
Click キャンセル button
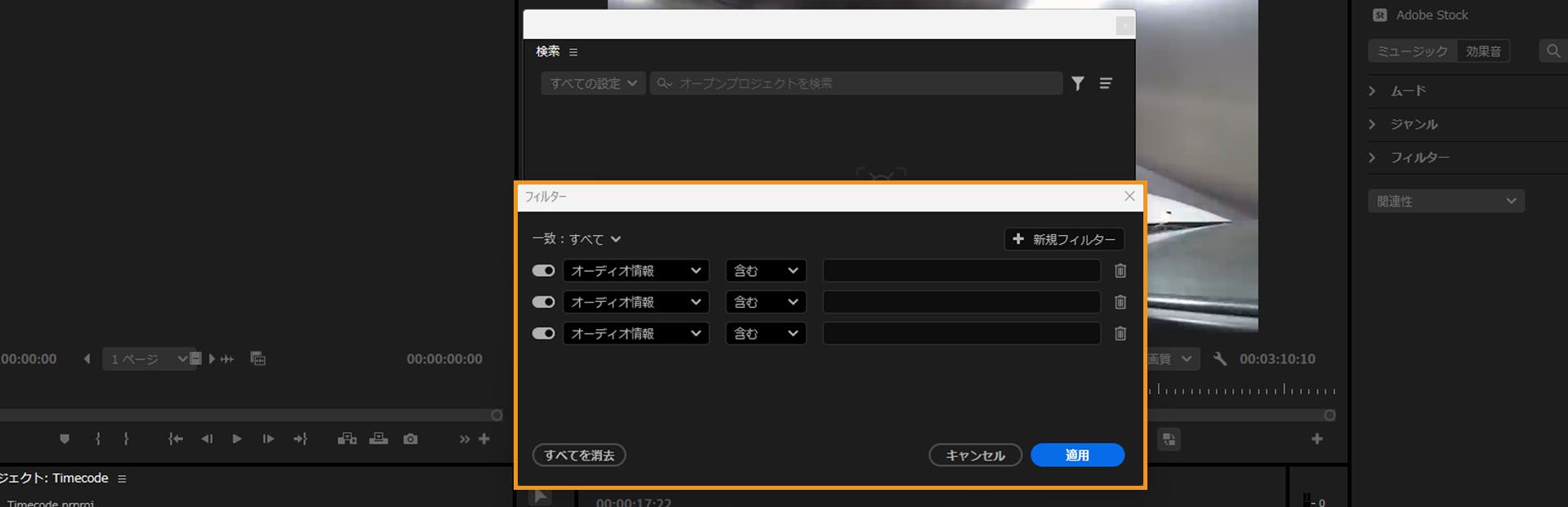(975, 456)
